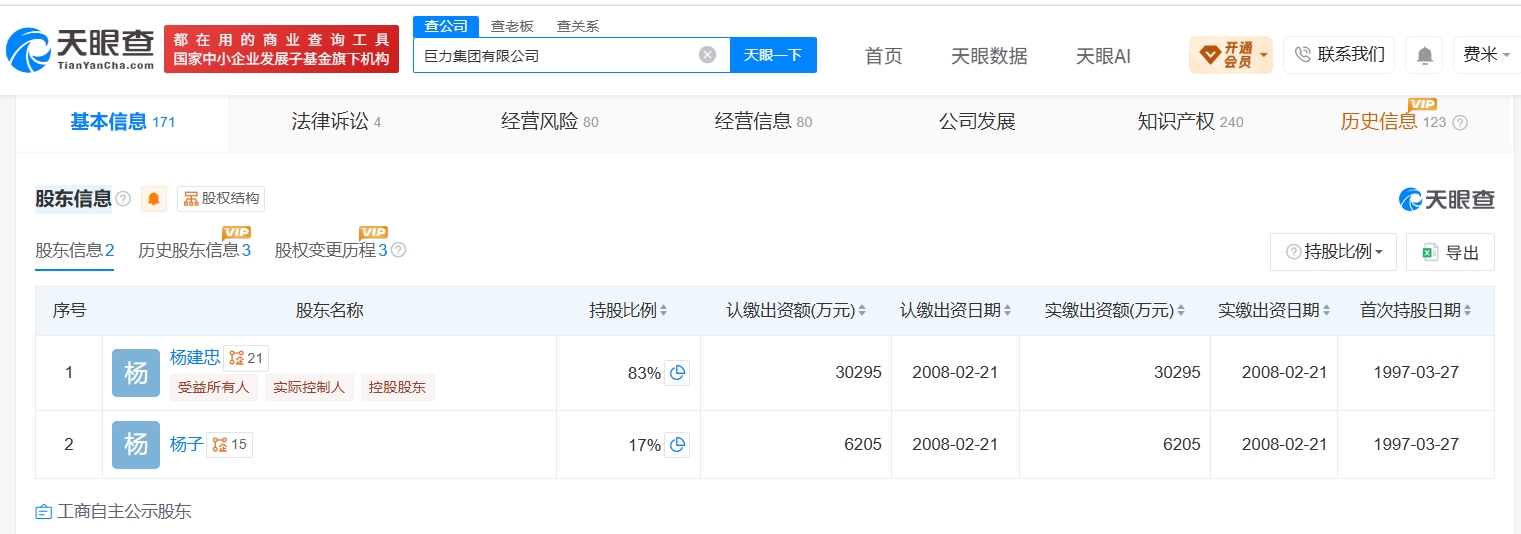Open the 费米 user account menu

click(1487, 55)
